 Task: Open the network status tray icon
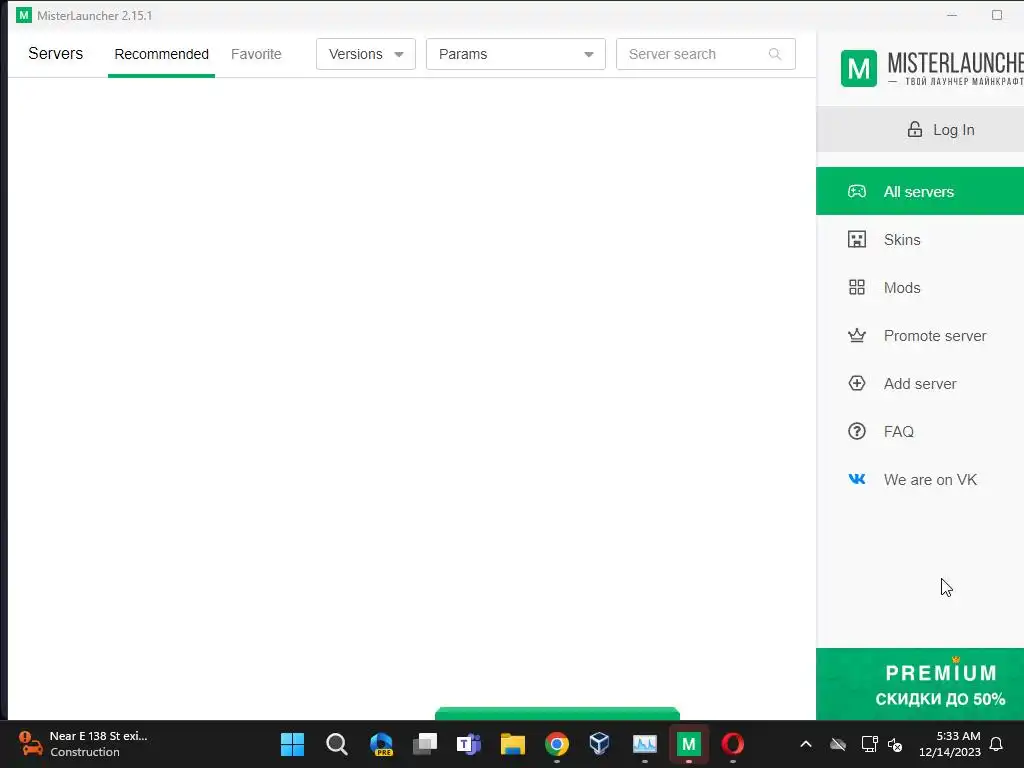869,744
